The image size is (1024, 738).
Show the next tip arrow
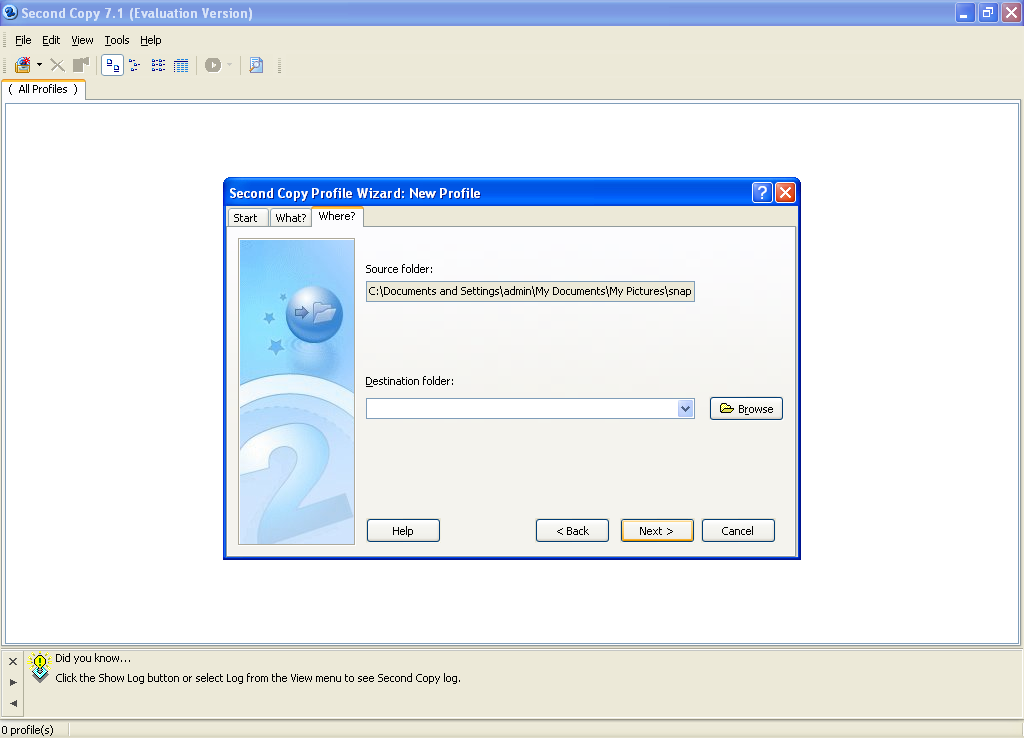(13, 682)
